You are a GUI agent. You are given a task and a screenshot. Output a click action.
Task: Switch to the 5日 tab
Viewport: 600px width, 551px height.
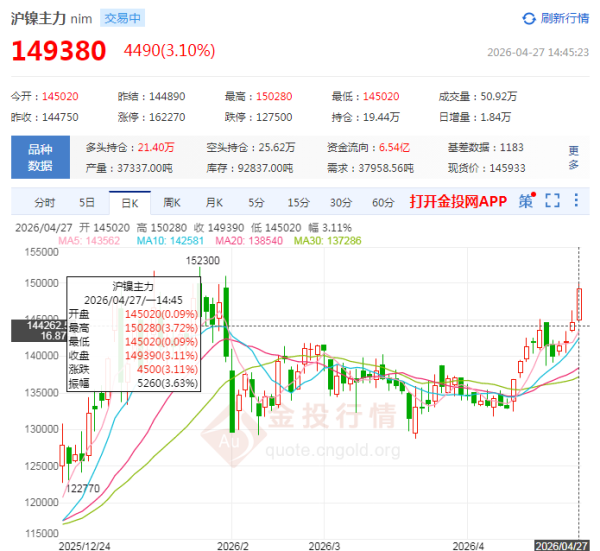(x=87, y=202)
